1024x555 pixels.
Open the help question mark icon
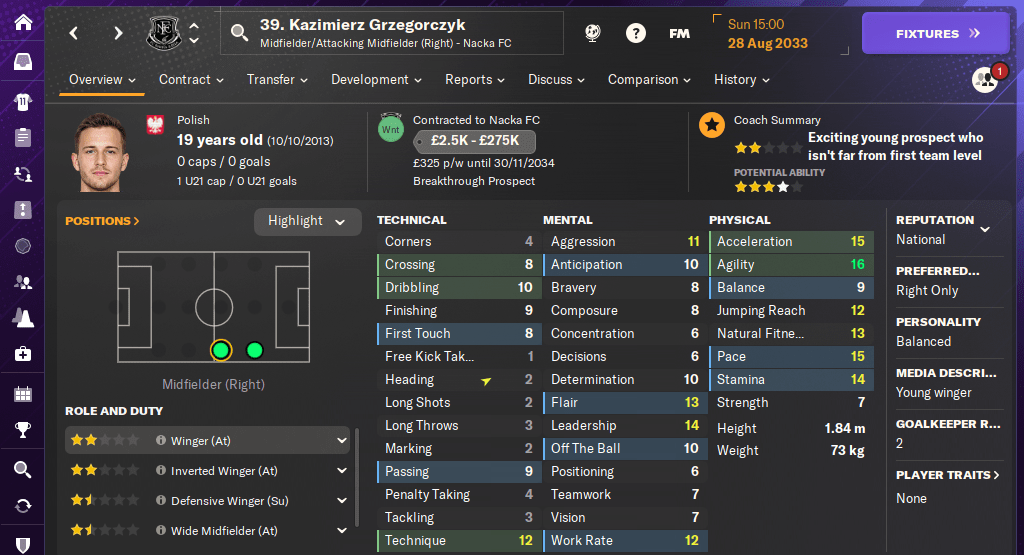point(635,33)
